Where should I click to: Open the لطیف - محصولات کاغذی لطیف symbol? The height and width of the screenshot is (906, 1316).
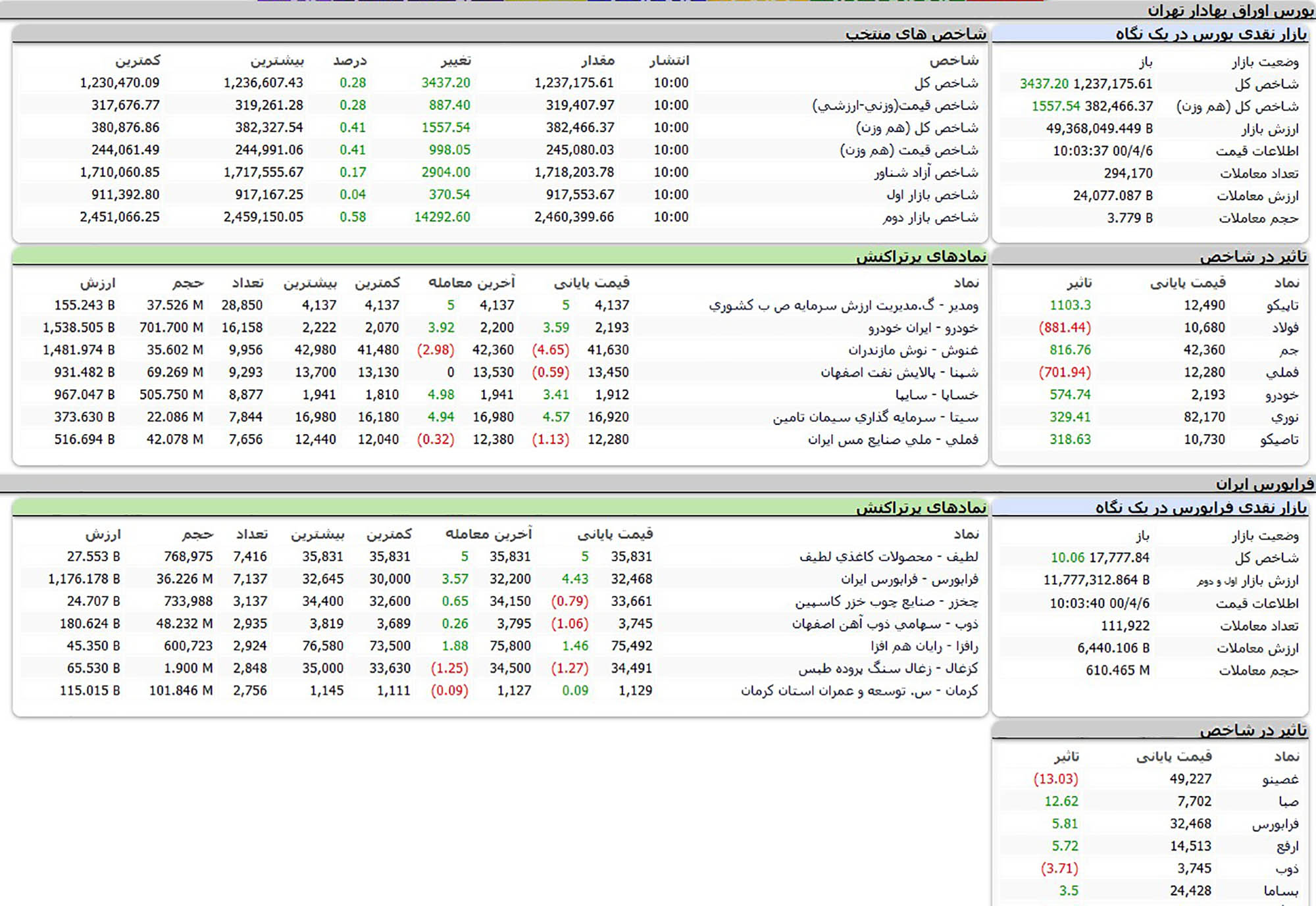click(x=889, y=557)
